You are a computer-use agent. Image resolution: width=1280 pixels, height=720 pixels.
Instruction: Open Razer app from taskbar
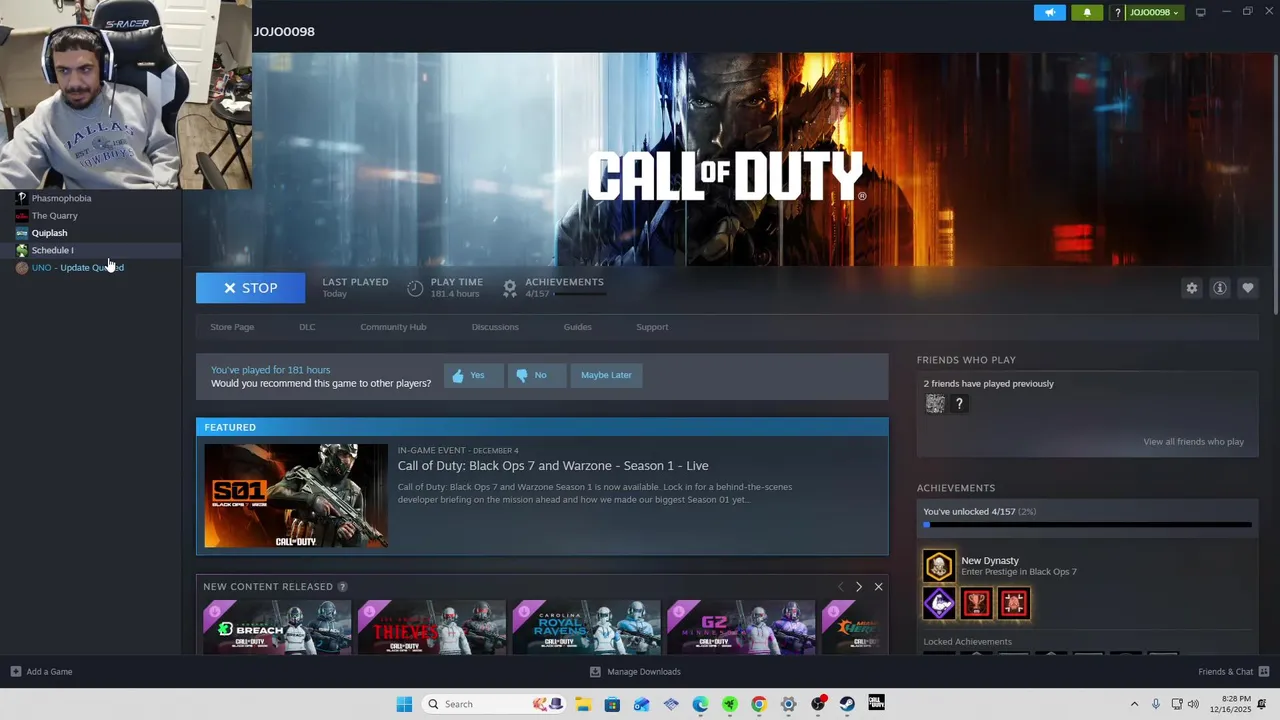730,704
